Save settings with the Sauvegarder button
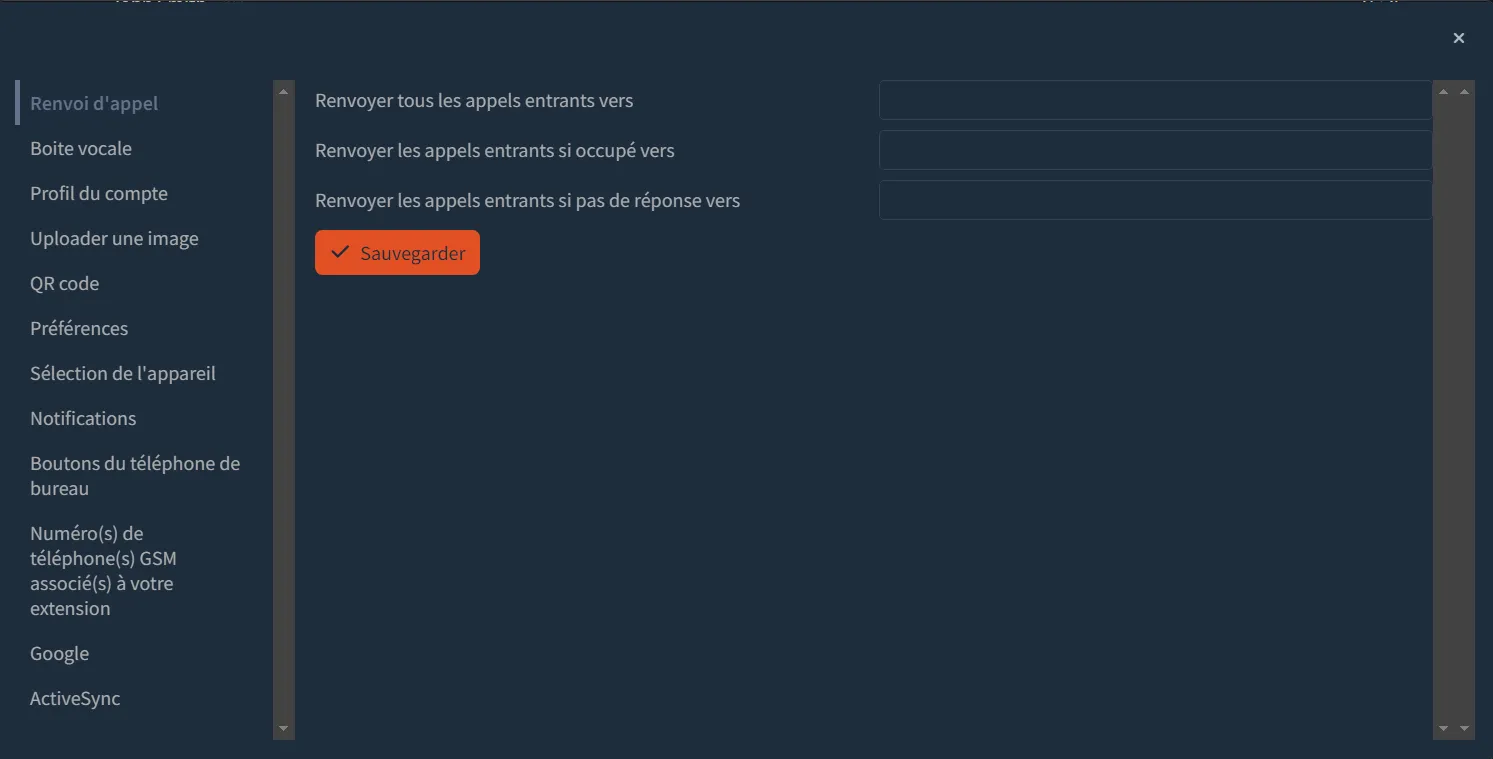 (397, 252)
